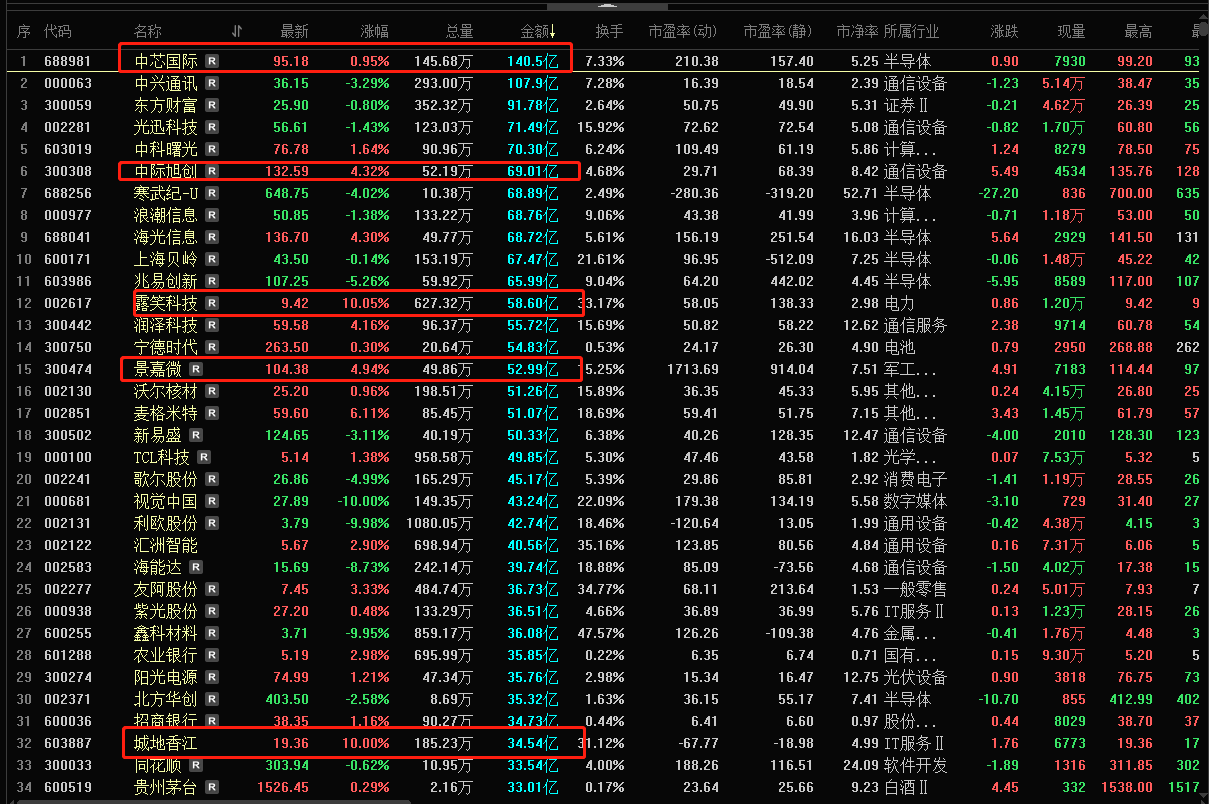This screenshot has width=1209, height=804.
Task: Click the R badge for 海光信息
Action: [212, 237]
